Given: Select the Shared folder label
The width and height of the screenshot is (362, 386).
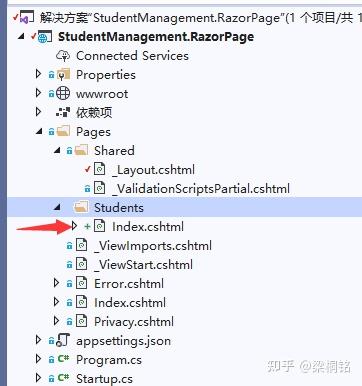Looking at the screenshot, I should click(x=114, y=151).
